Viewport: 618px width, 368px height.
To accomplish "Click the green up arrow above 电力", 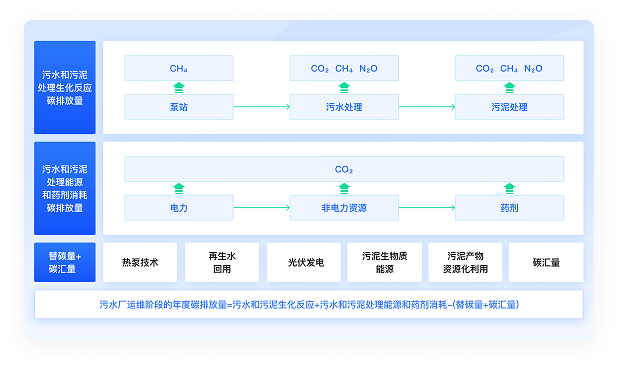I will pyautogui.click(x=179, y=188).
